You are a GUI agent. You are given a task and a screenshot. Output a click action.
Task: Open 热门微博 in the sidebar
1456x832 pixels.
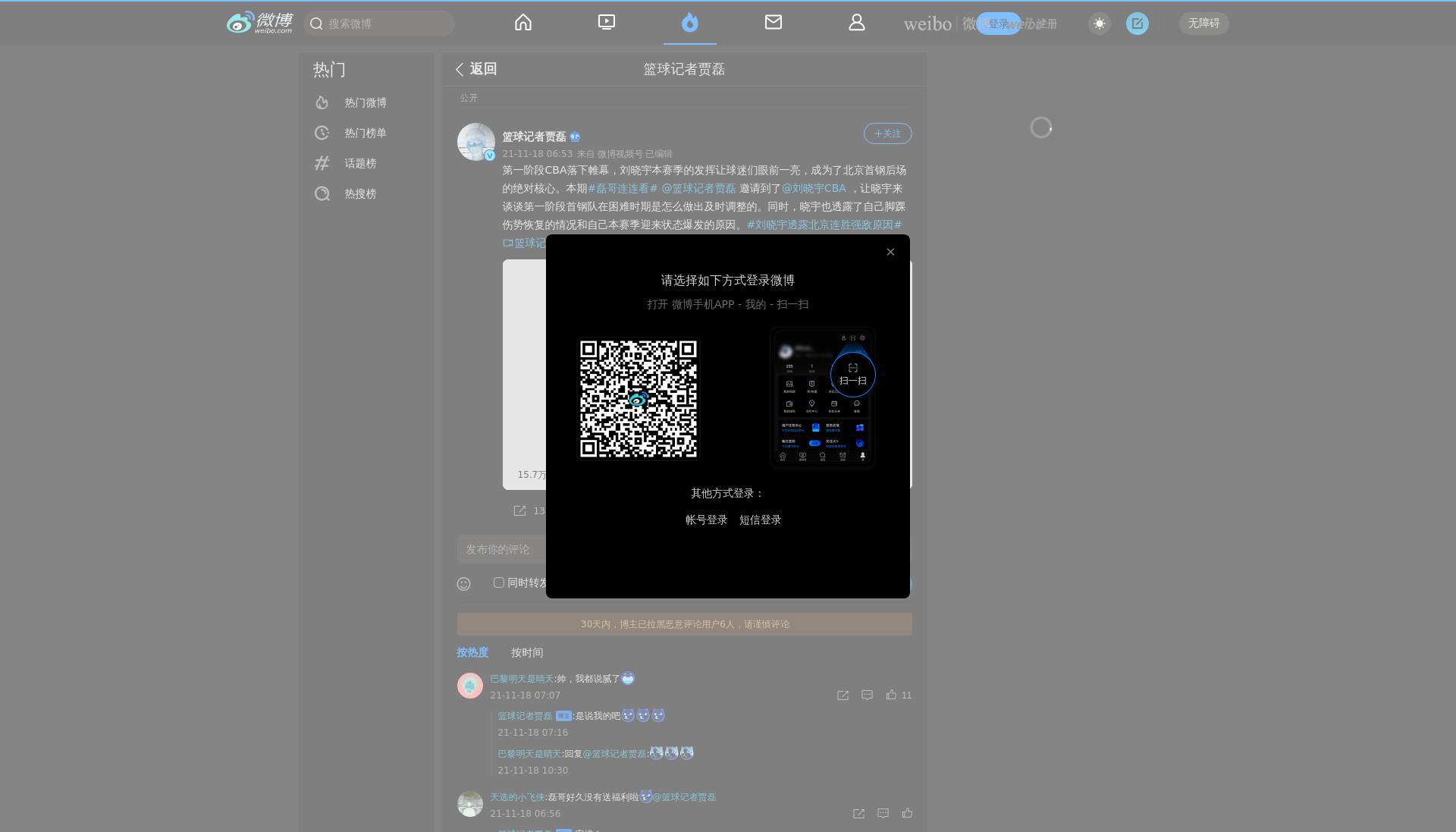pyautogui.click(x=366, y=102)
